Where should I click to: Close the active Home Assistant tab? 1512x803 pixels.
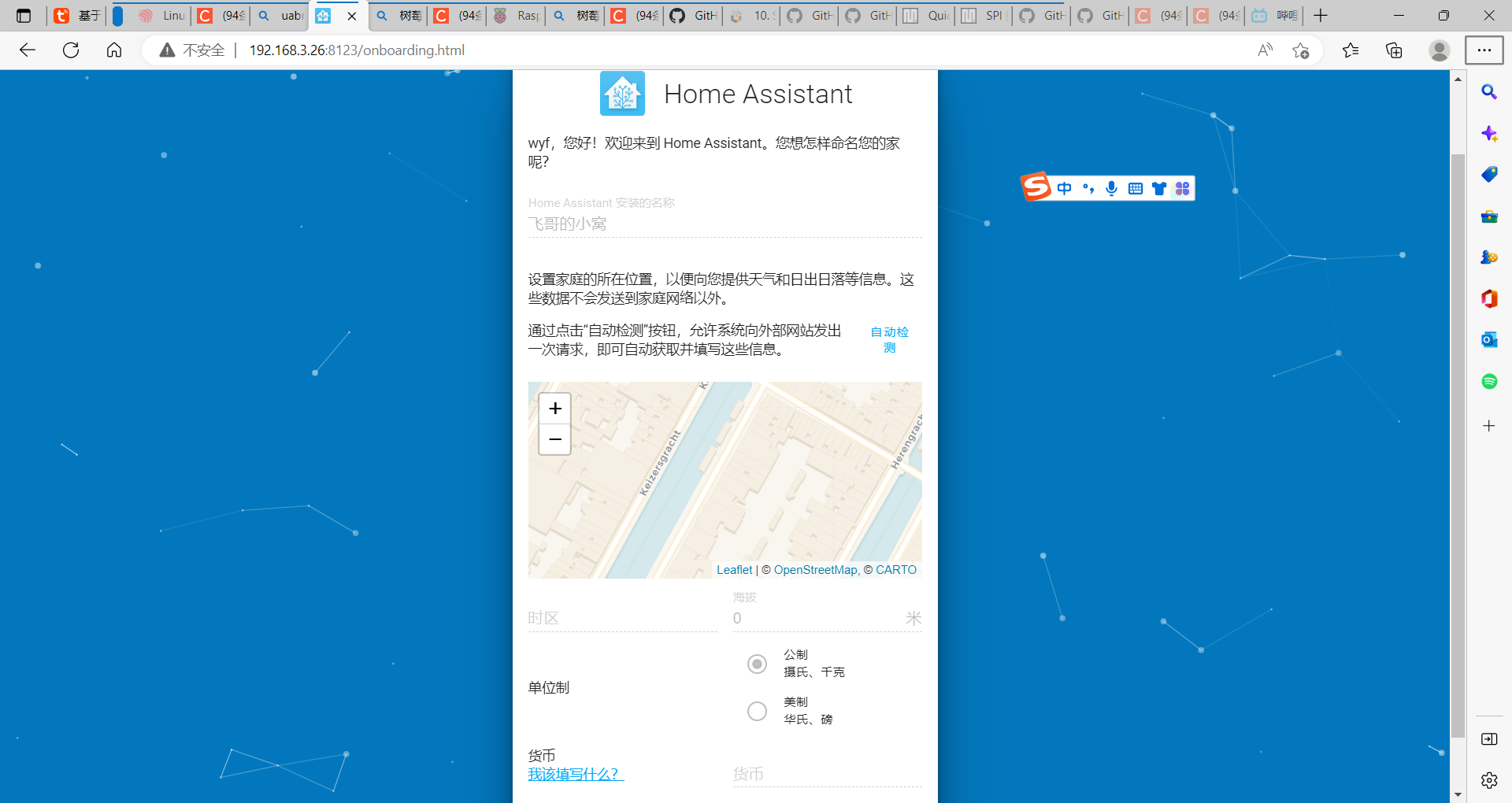pyautogui.click(x=352, y=16)
